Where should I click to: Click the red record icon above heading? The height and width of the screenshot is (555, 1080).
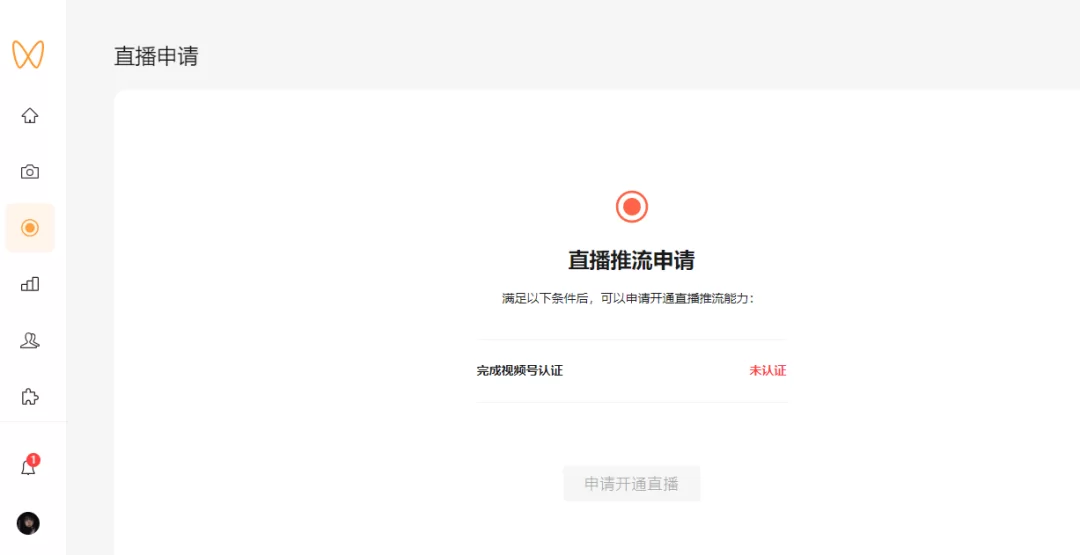pos(631,207)
